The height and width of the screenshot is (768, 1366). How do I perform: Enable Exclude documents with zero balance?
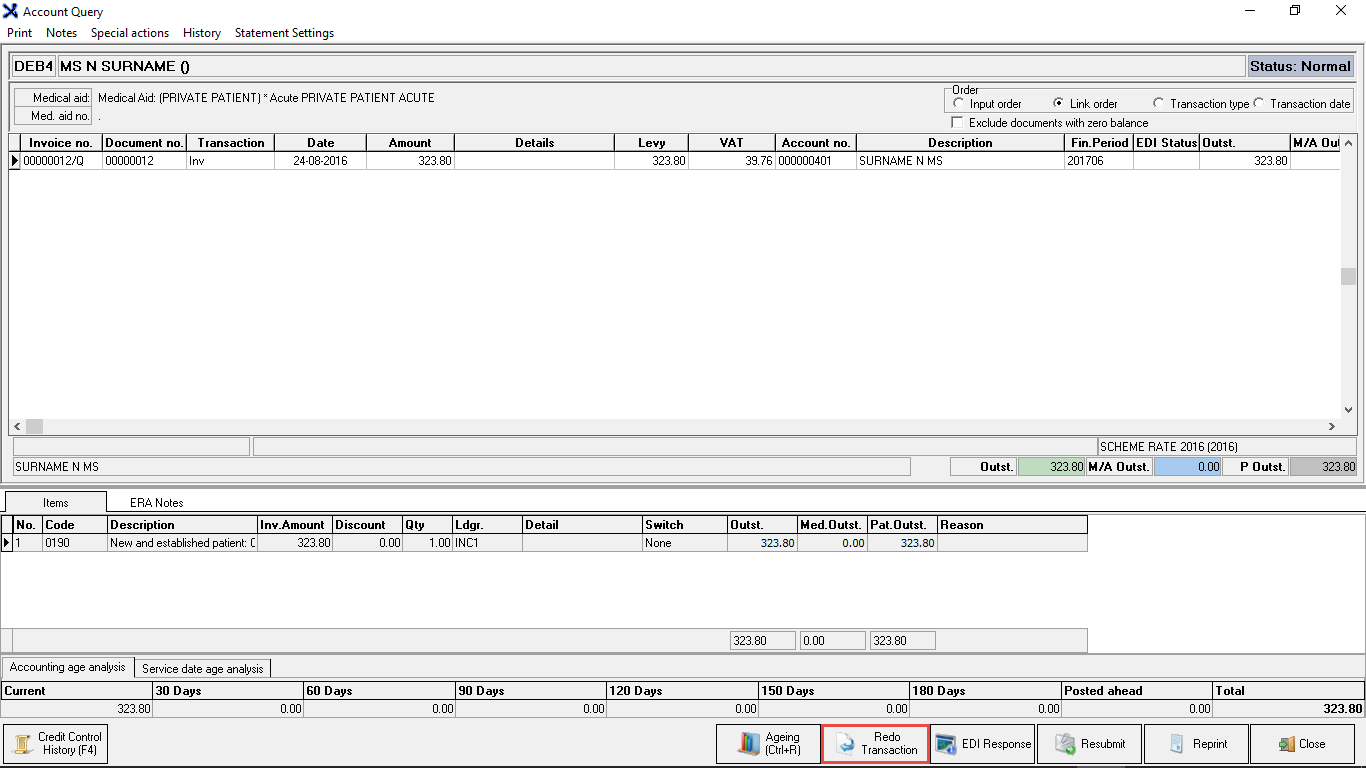[958, 123]
